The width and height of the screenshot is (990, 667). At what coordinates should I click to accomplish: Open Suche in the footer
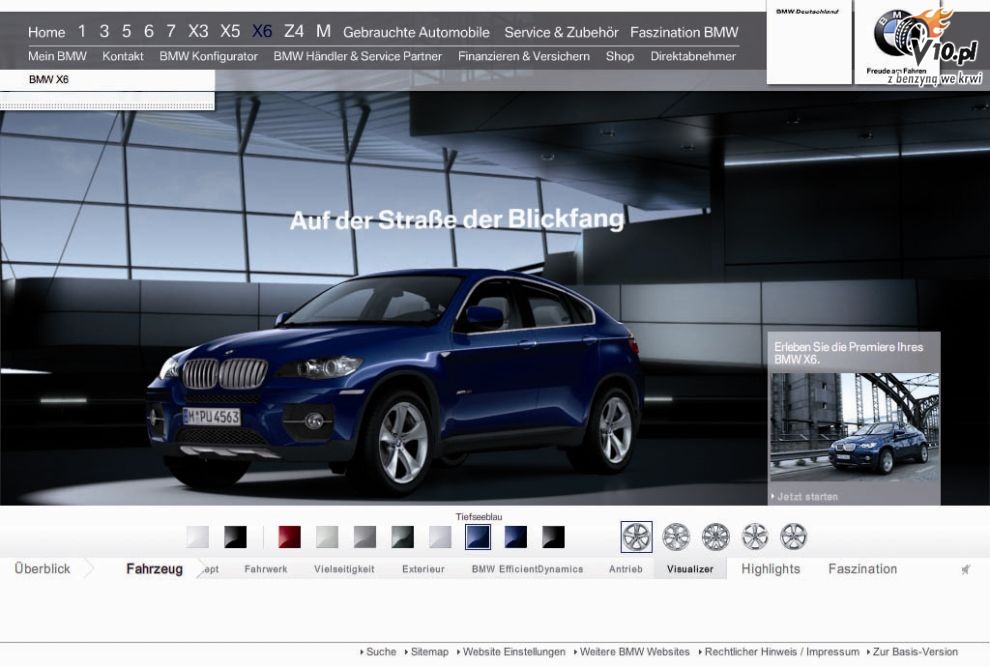pos(378,652)
